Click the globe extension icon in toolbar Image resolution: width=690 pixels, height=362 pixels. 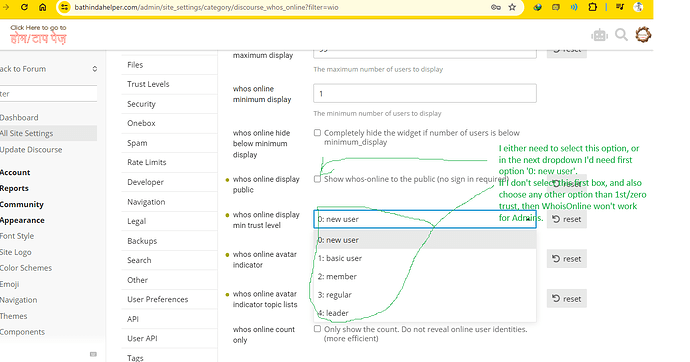[x=537, y=7]
